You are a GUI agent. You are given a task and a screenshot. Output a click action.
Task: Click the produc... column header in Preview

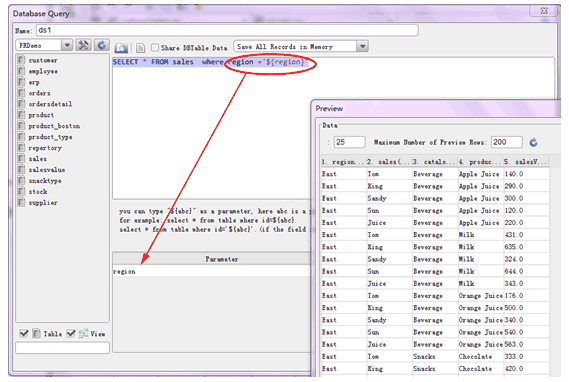(x=480, y=162)
